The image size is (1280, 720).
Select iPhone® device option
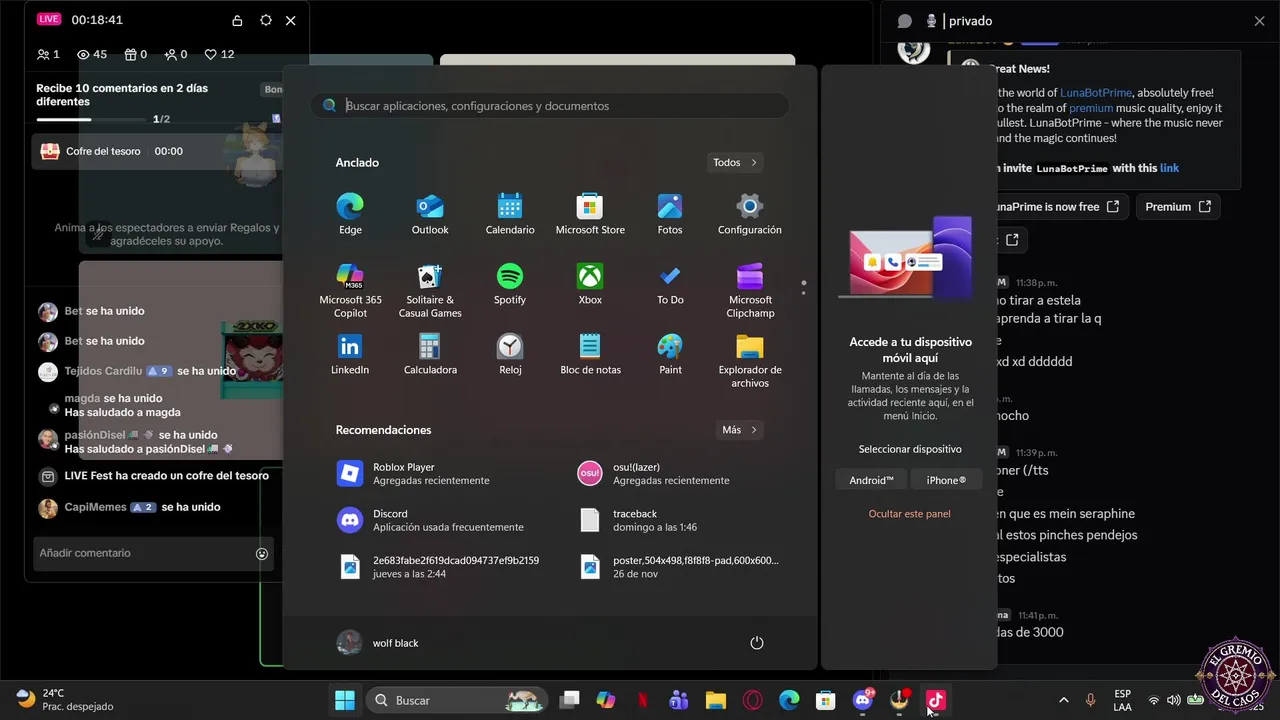click(x=946, y=480)
